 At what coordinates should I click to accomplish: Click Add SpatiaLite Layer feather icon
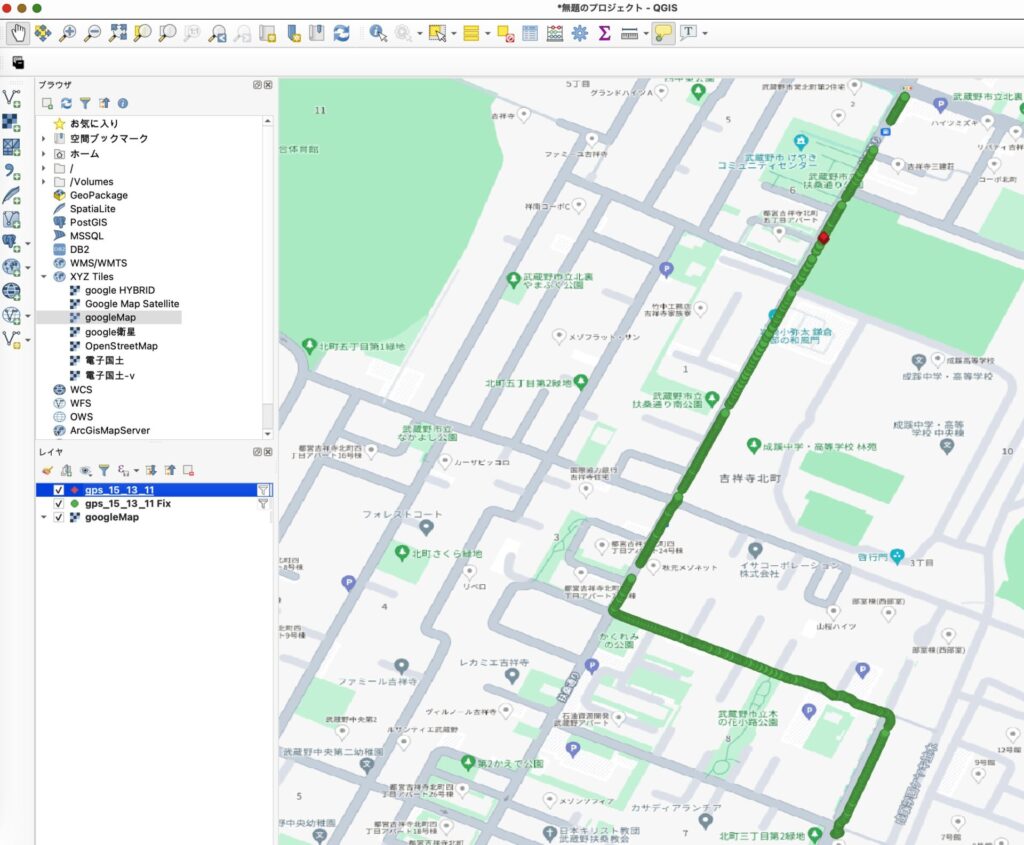click(11, 195)
